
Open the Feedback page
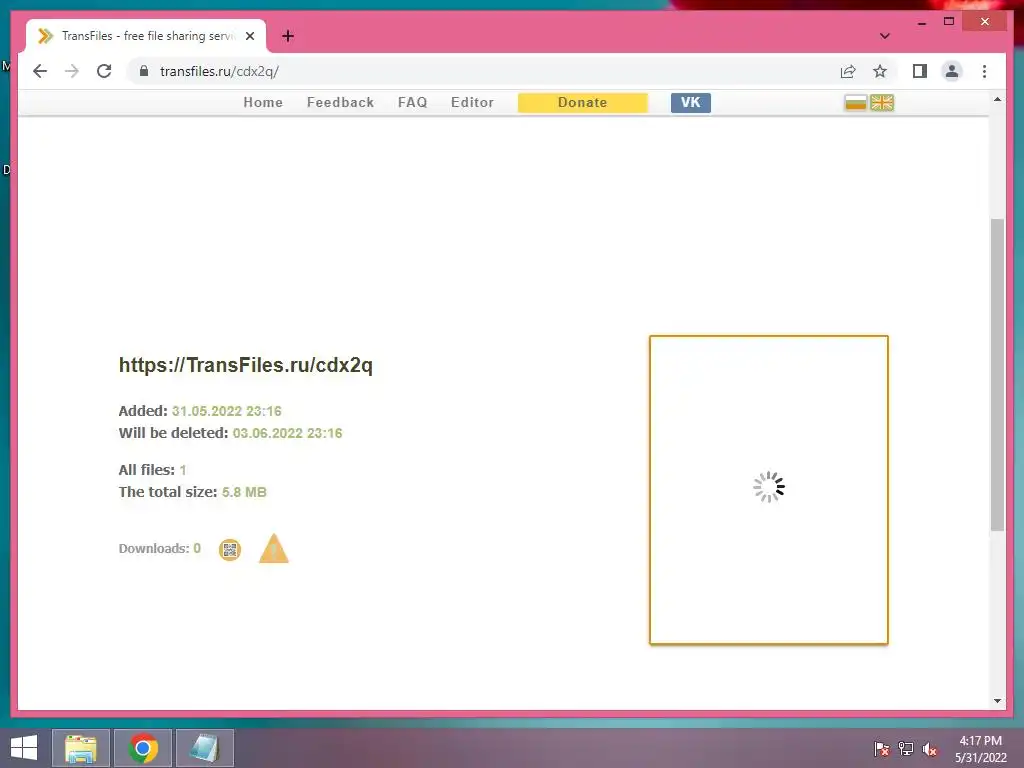pyautogui.click(x=340, y=103)
